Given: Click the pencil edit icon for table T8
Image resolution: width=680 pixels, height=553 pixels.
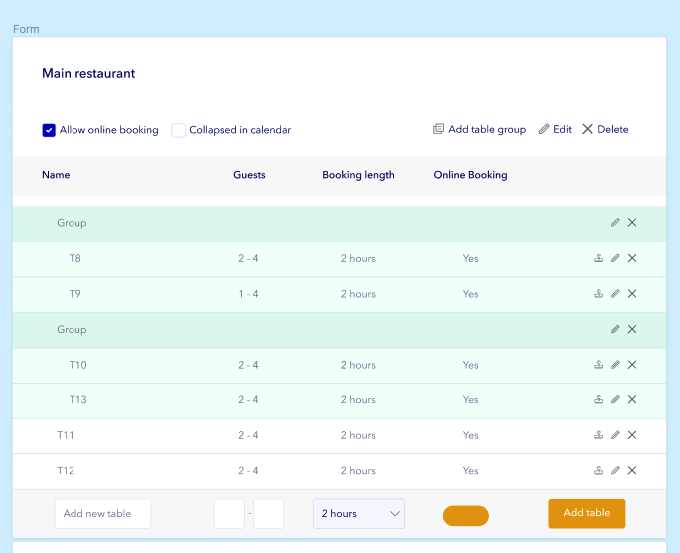Looking at the screenshot, I should [x=615, y=258].
